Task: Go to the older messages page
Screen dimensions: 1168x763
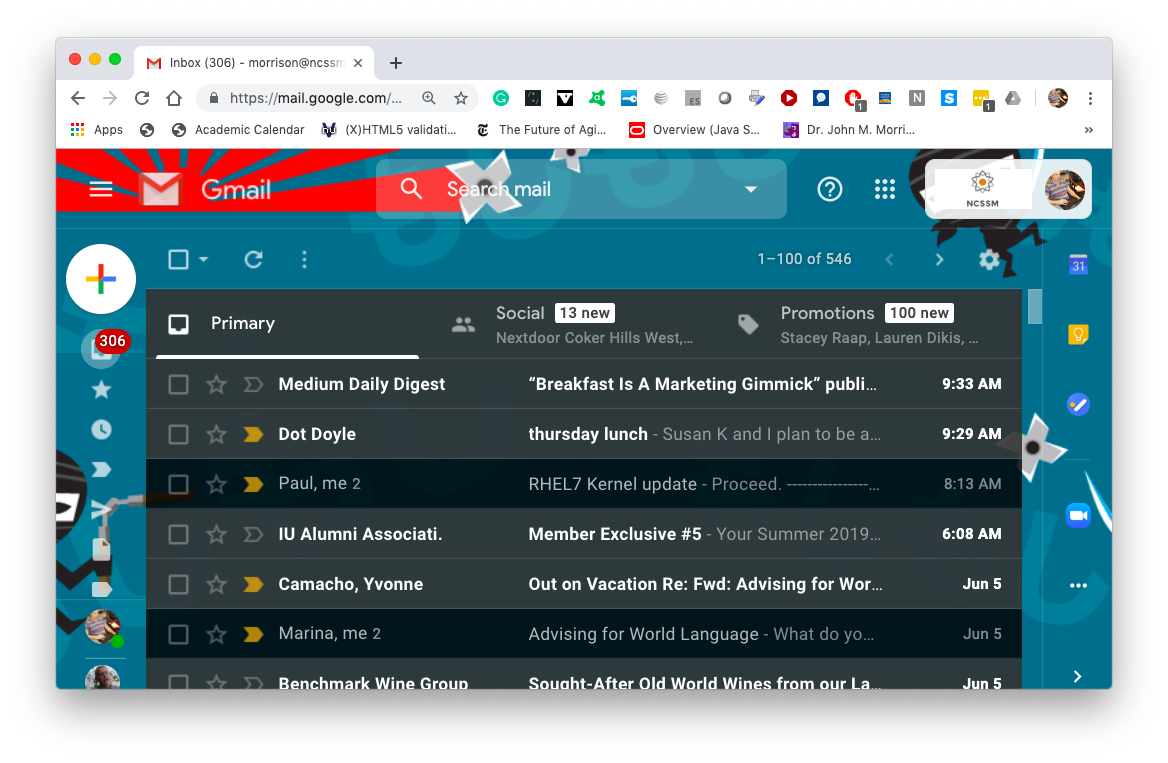Action: click(939, 259)
